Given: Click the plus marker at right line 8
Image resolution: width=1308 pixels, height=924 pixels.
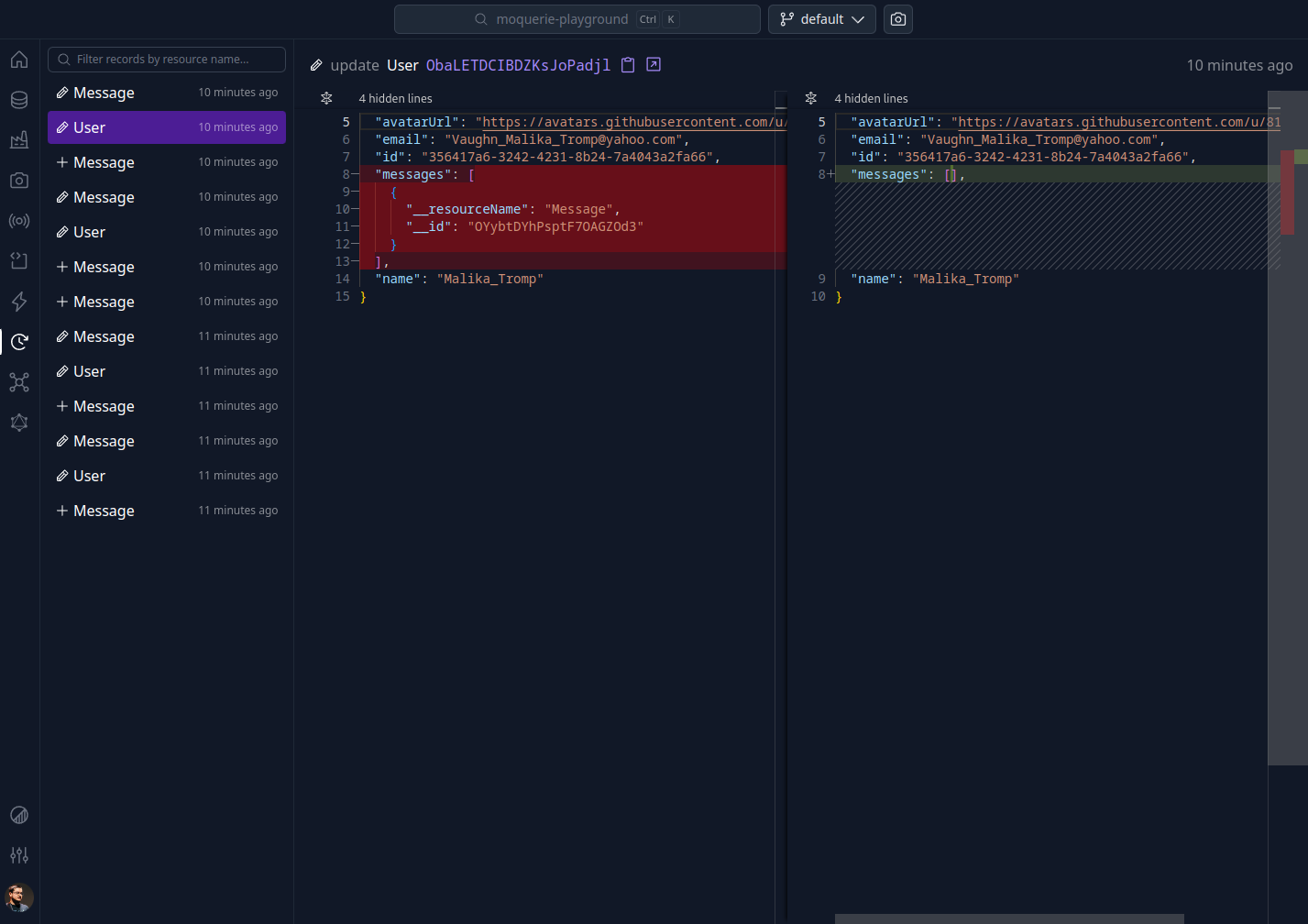Looking at the screenshot, I should 830,174.
